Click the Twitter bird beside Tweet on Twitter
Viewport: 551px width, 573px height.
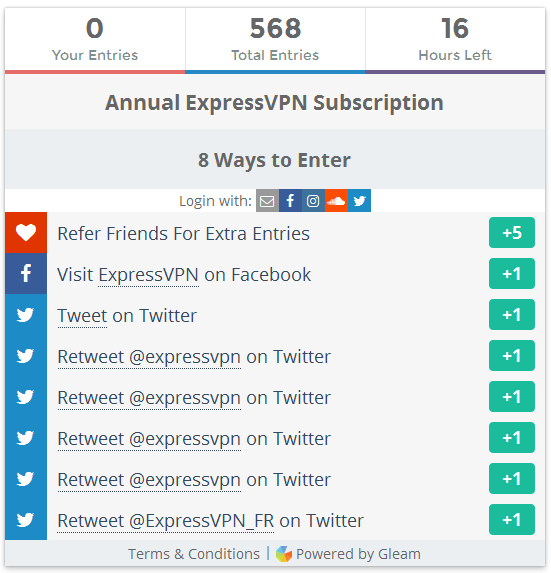pos(26,315)
